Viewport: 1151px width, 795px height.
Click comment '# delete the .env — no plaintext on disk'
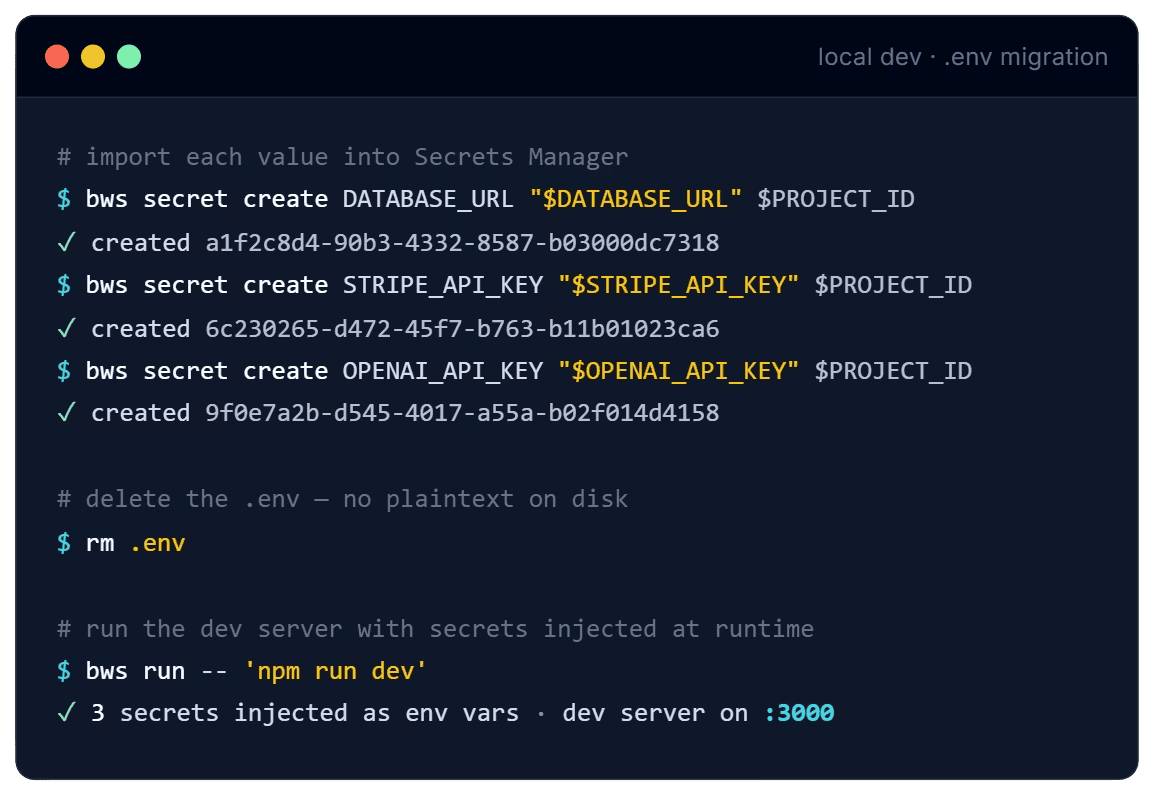click(343, 499)
